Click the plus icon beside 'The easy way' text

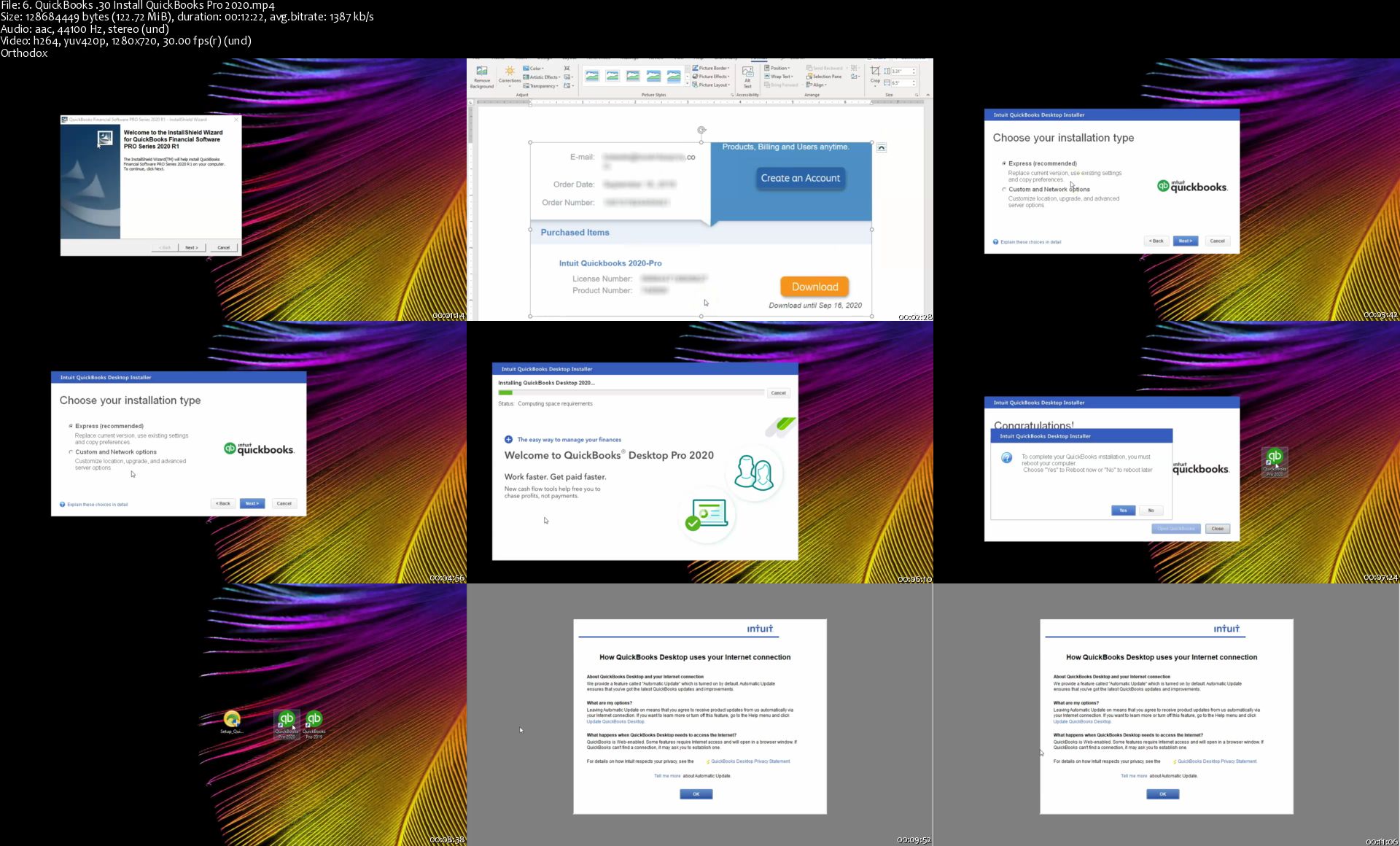coord(508,440)
